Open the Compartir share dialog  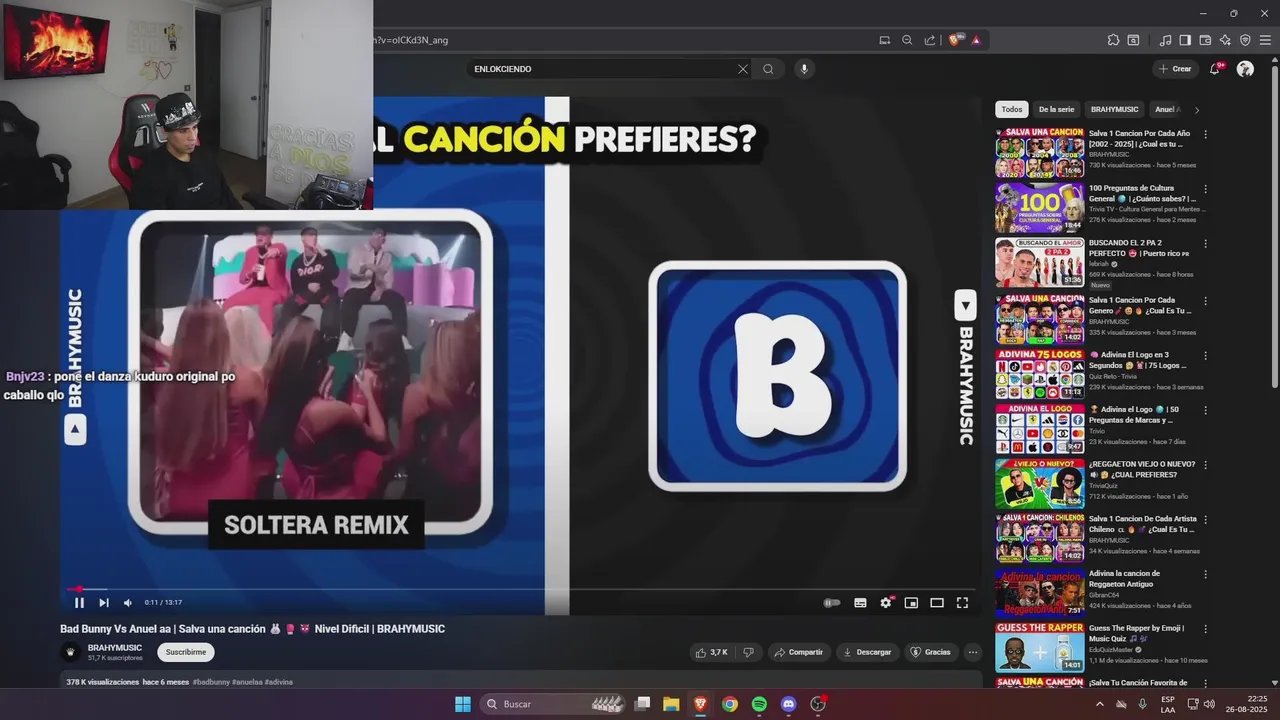[x=799, y=652]
